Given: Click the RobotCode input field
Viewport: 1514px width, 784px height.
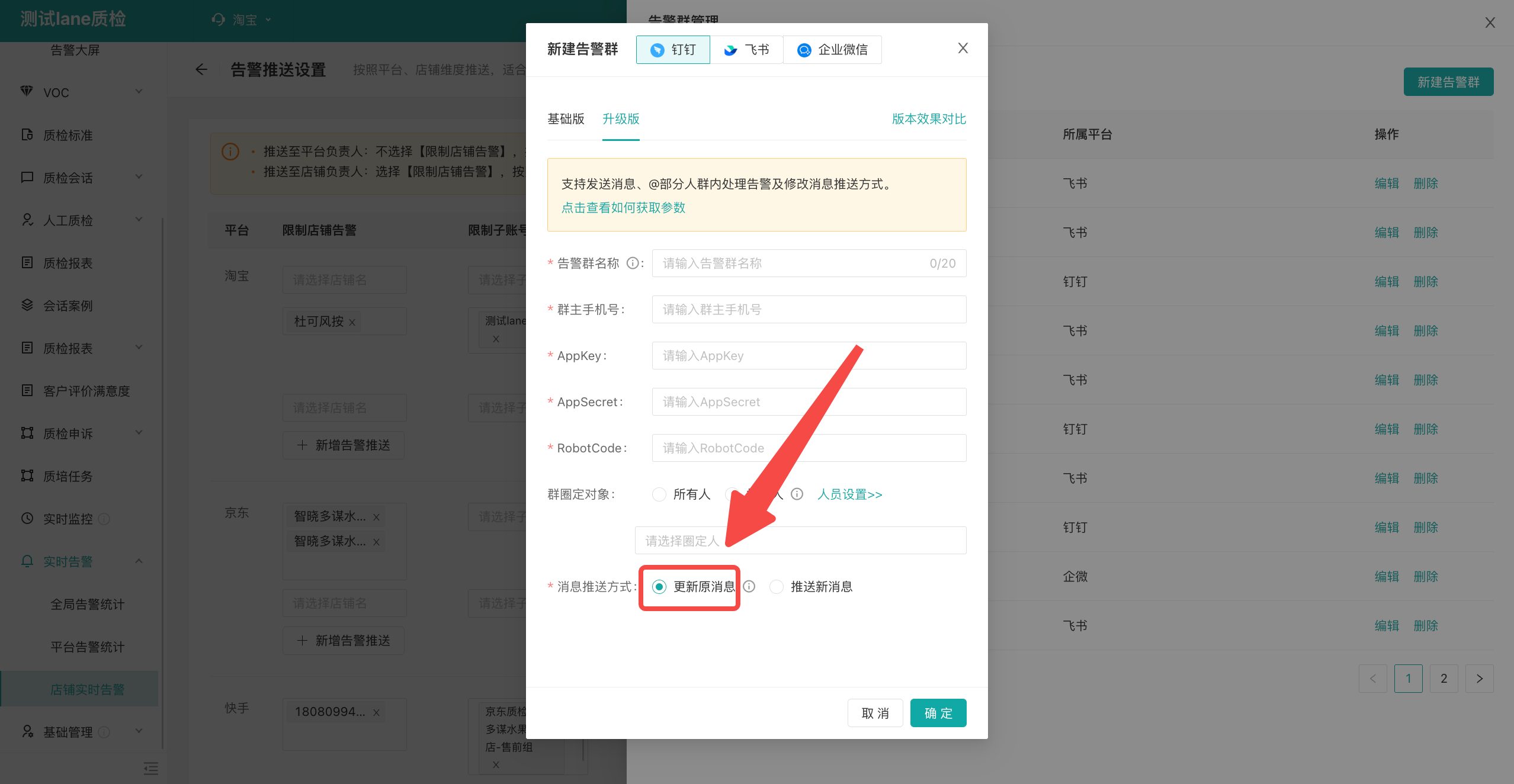Looking at the screenshot, I should [x=809, y=448].
